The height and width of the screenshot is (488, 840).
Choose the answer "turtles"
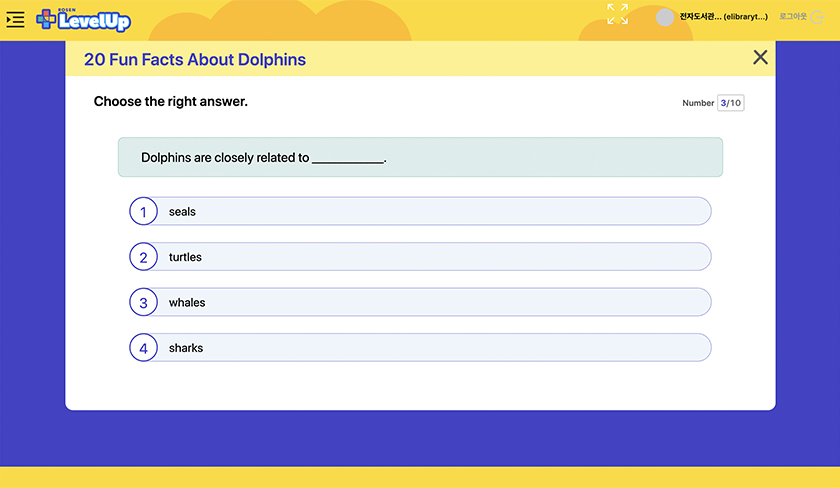point(185,257)
